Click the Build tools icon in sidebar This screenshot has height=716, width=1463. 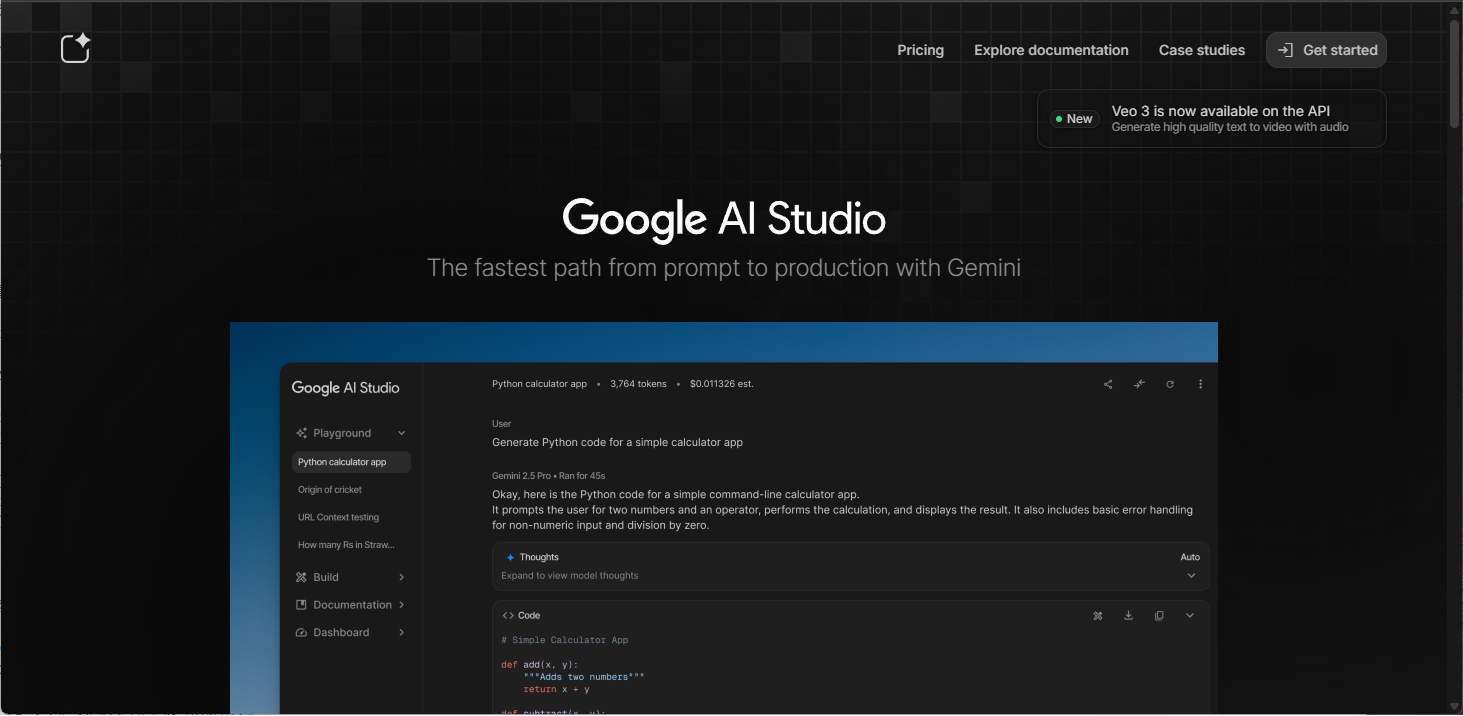pyautogui.click(x=302, y=577)
